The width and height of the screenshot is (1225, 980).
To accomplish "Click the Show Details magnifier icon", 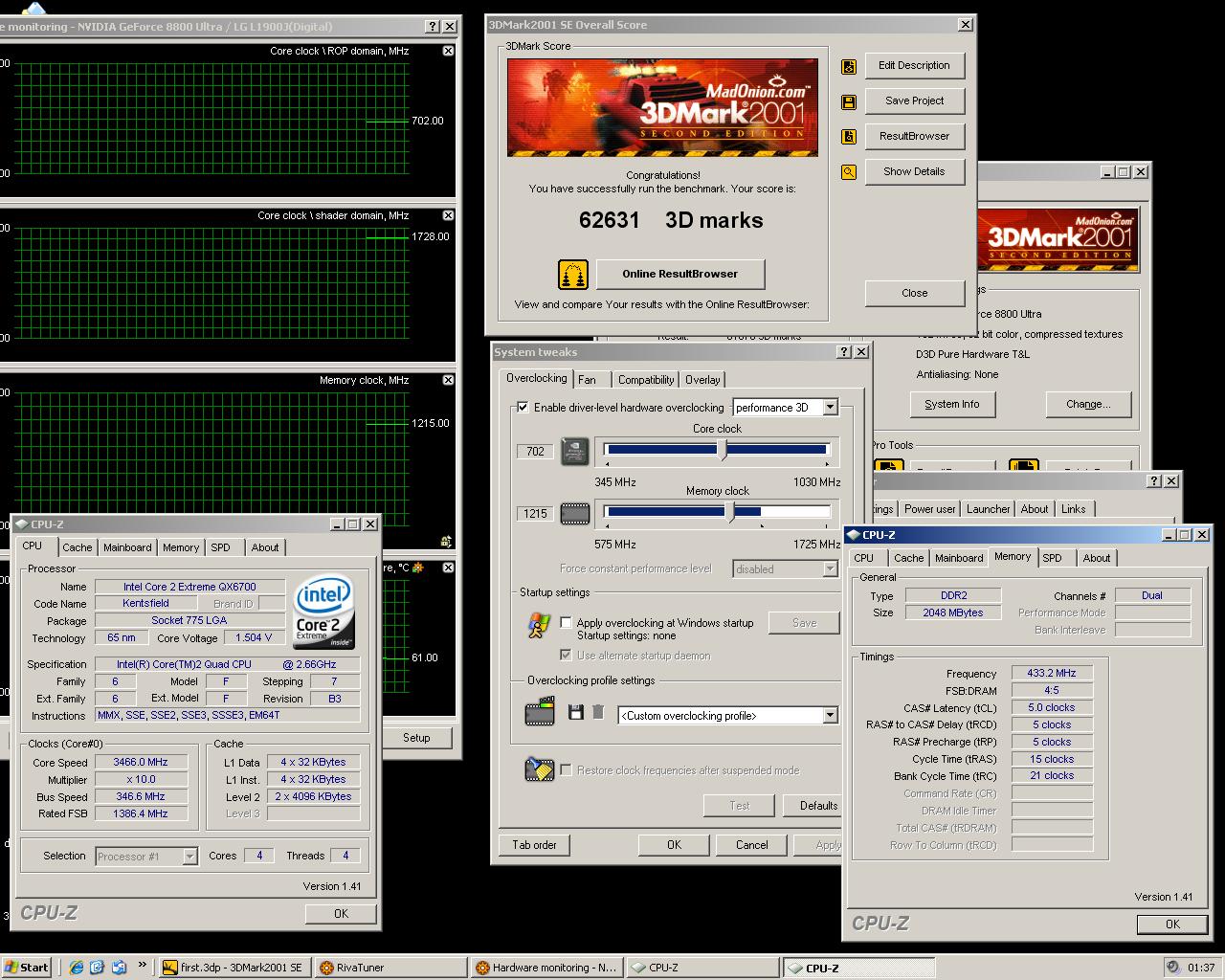I will [x=848, y=172].
